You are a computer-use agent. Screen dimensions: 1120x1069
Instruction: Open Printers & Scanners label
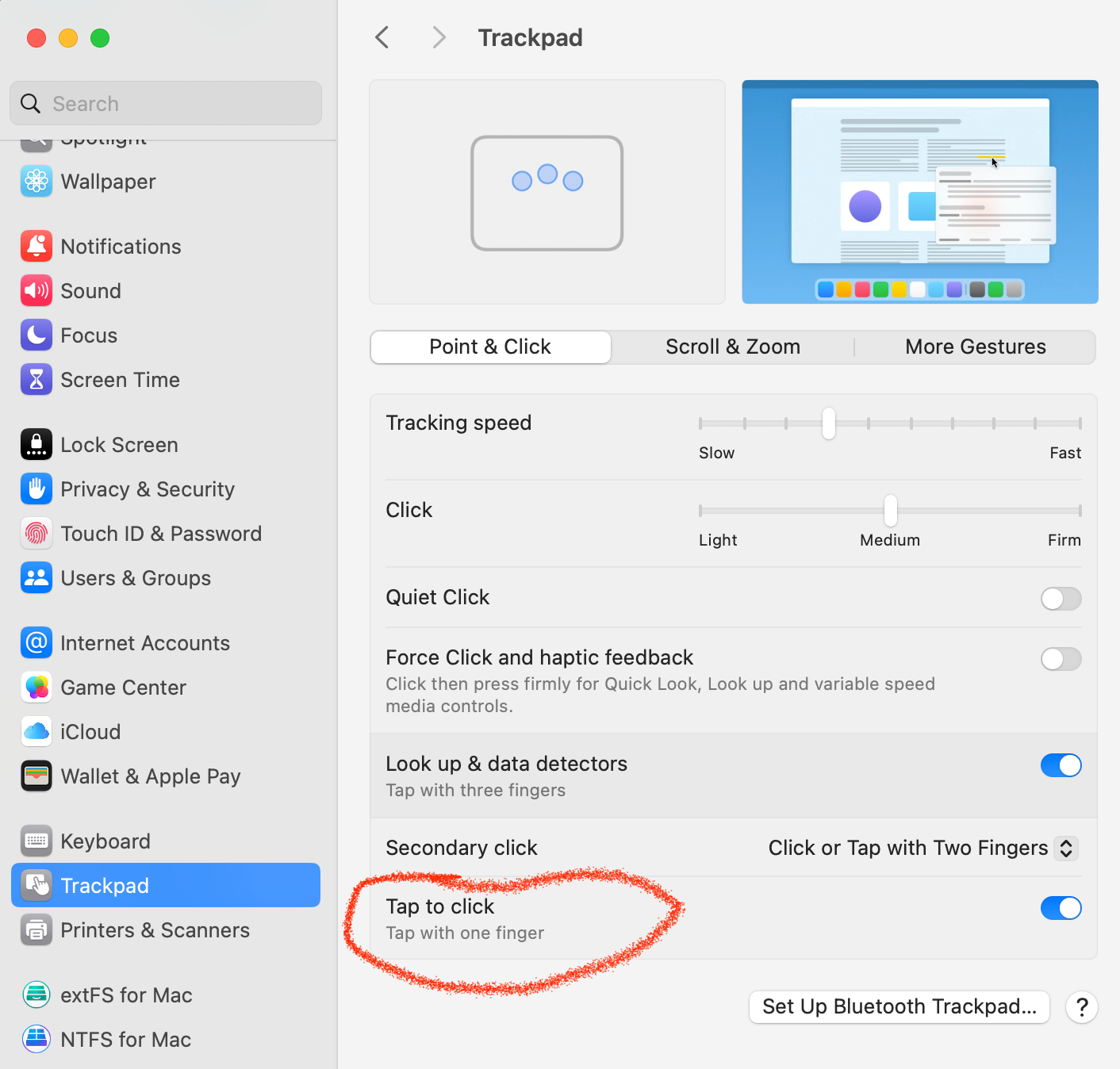point(155,930)
